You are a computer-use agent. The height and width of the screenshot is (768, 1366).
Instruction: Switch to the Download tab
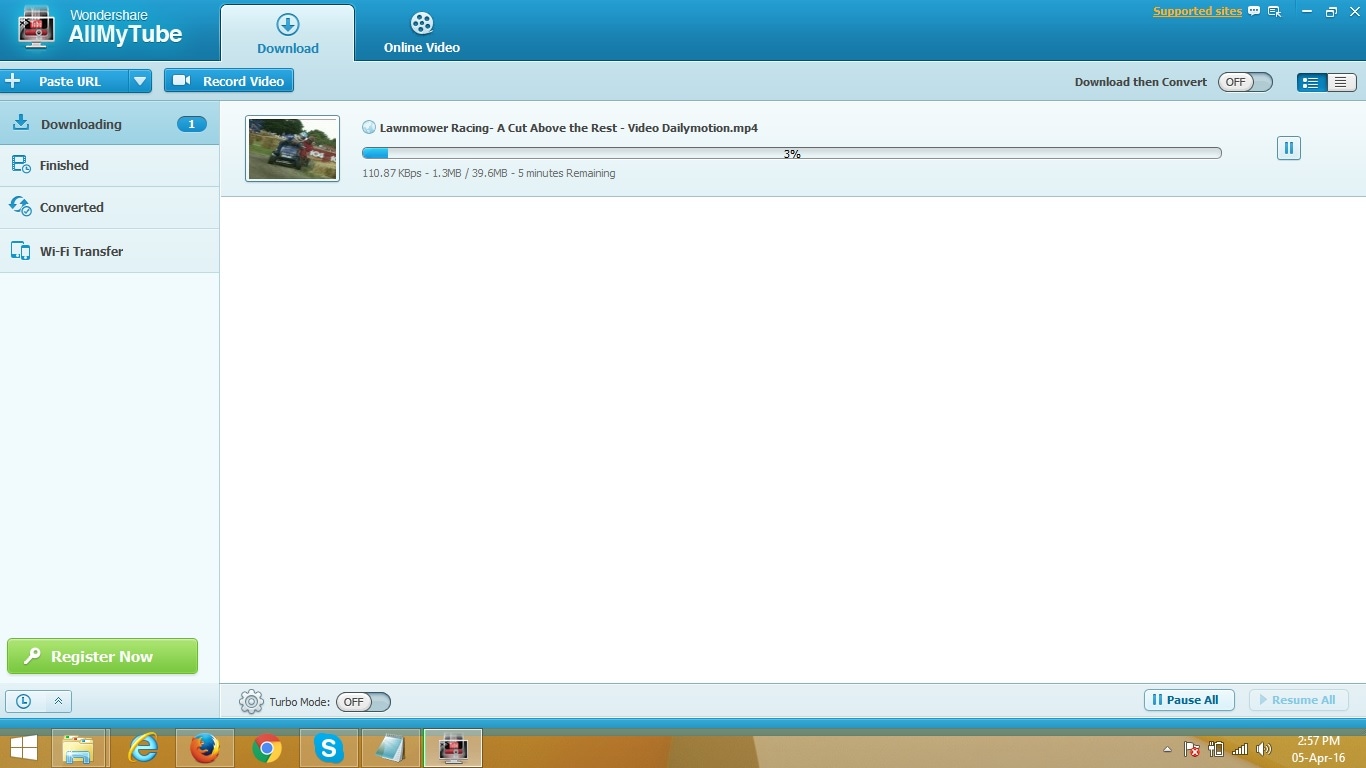288,33
